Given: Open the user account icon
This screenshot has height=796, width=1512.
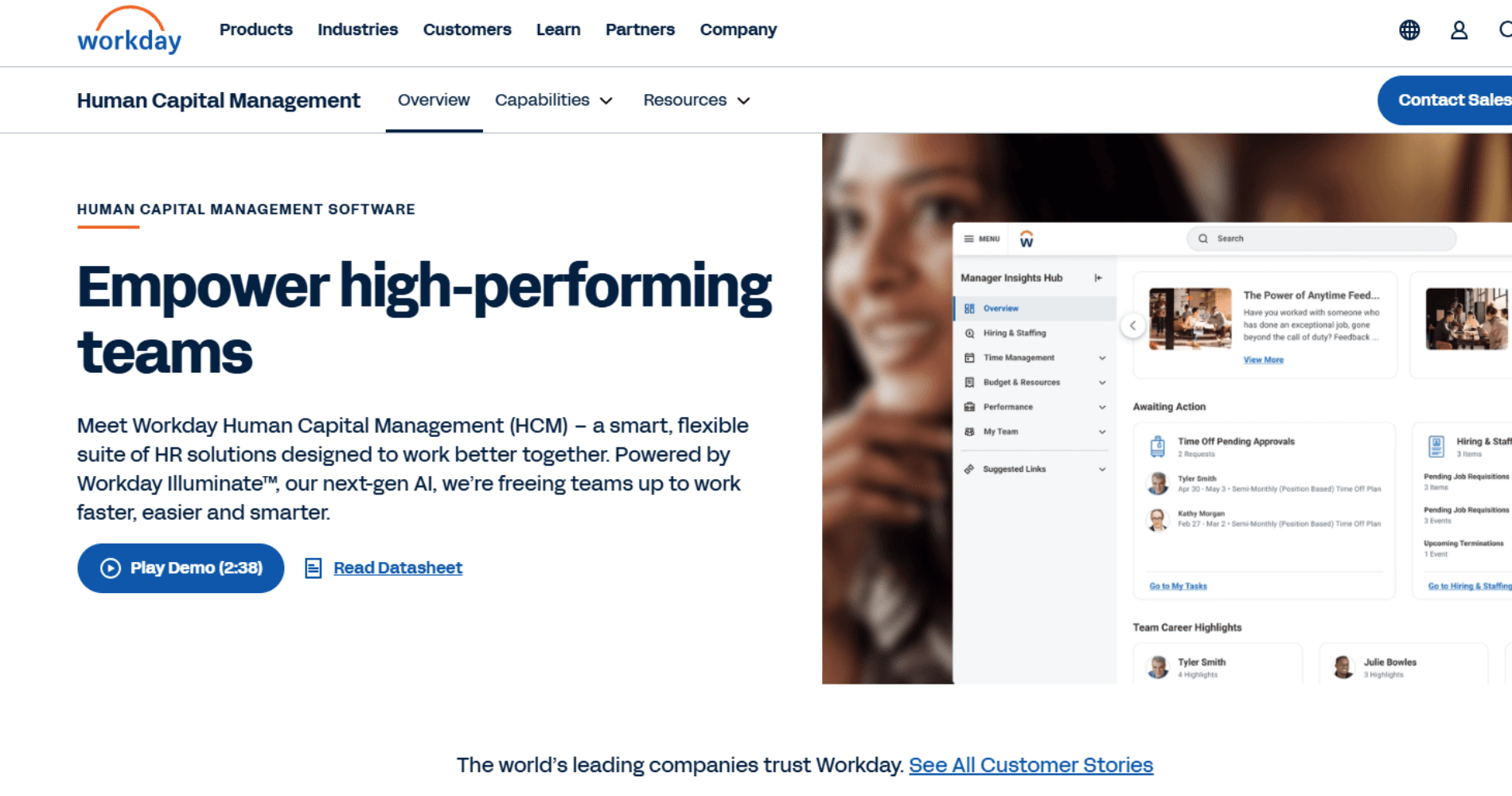Looking at the screenshot, I should [1459, 30].
